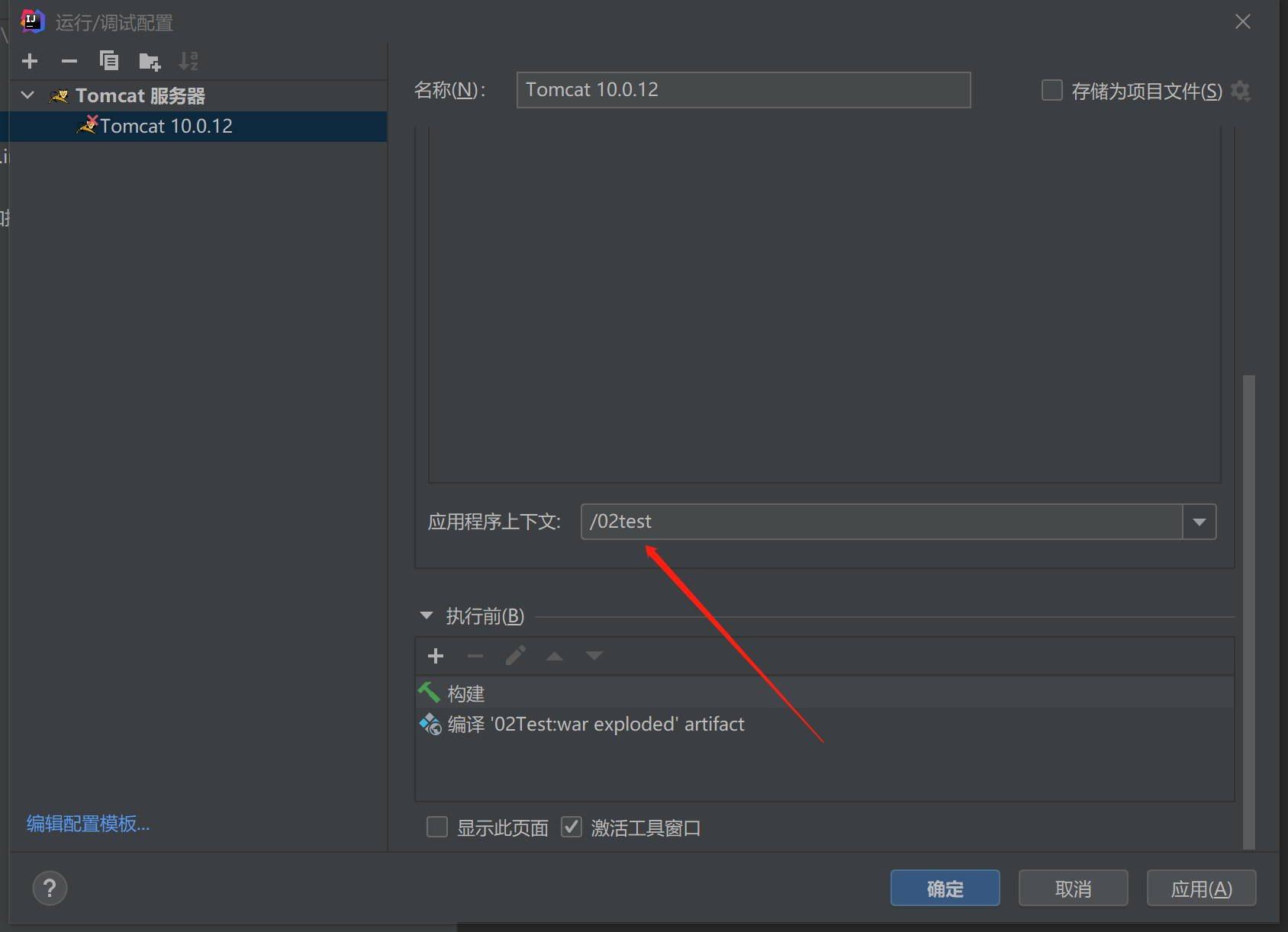The height and width of the screenshot is (932, 1288).
Task: Select the 构建 before-launch task
Action: (825, 693)
